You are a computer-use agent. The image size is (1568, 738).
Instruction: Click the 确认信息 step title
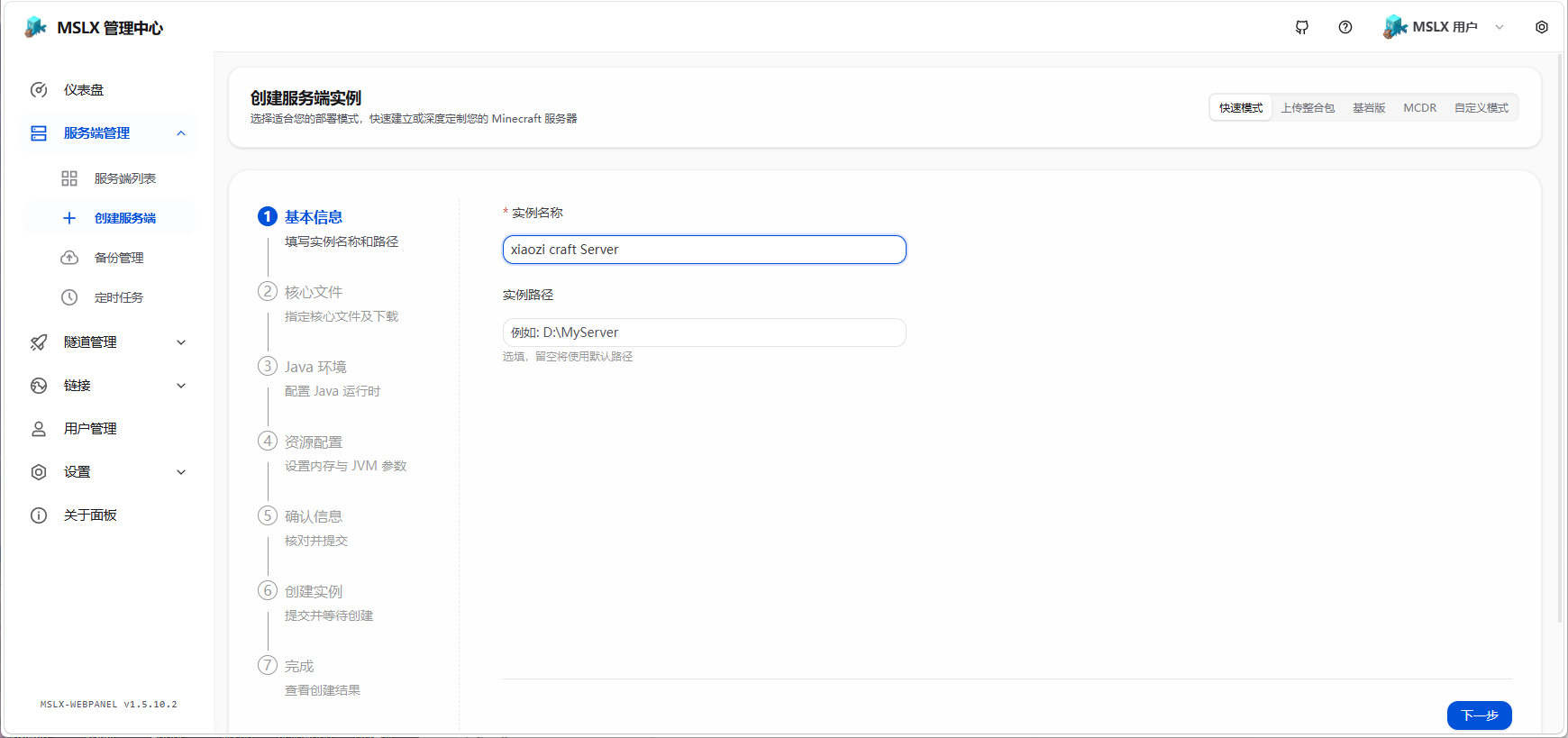click(x=314, y=516)
